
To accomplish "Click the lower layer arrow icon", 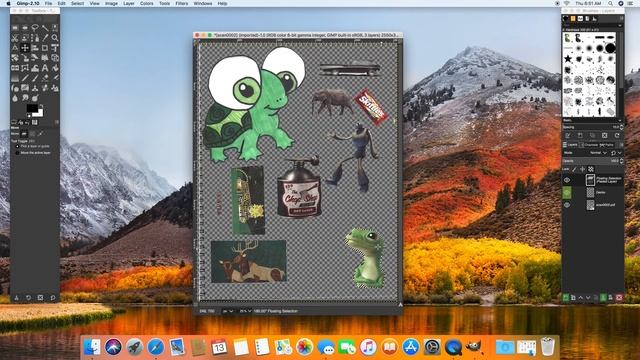I will 588,298.
